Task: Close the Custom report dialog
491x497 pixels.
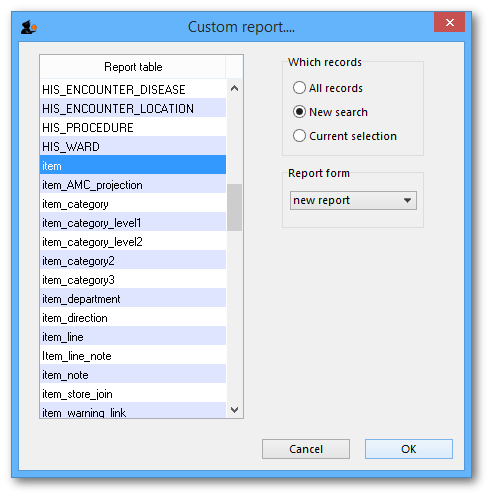Action: [x=449, y=22]
